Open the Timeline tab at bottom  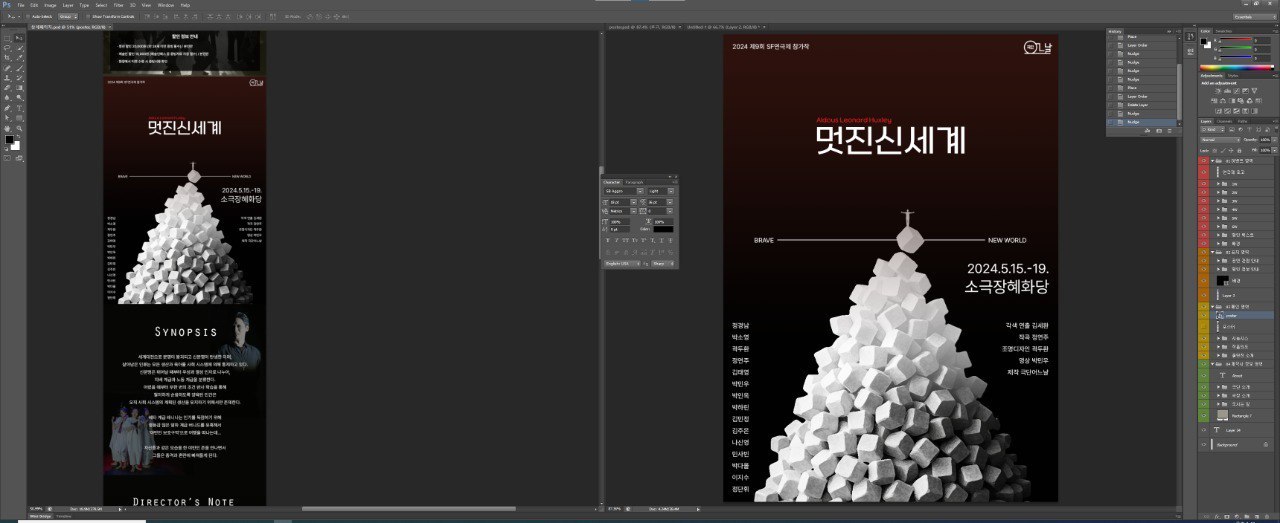(x=62, y=517)
